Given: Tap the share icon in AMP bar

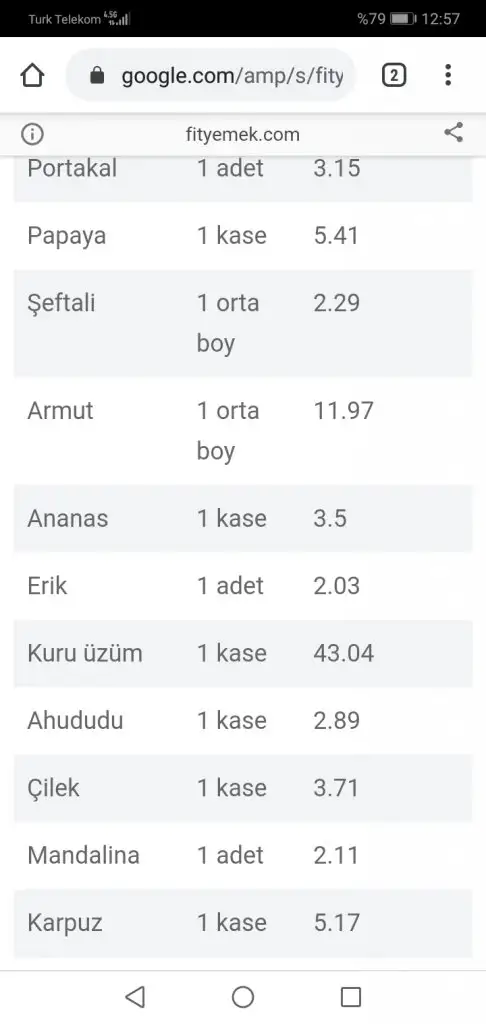Looking at the screenshot, I should pyautogui.click(x=453, y=133).
